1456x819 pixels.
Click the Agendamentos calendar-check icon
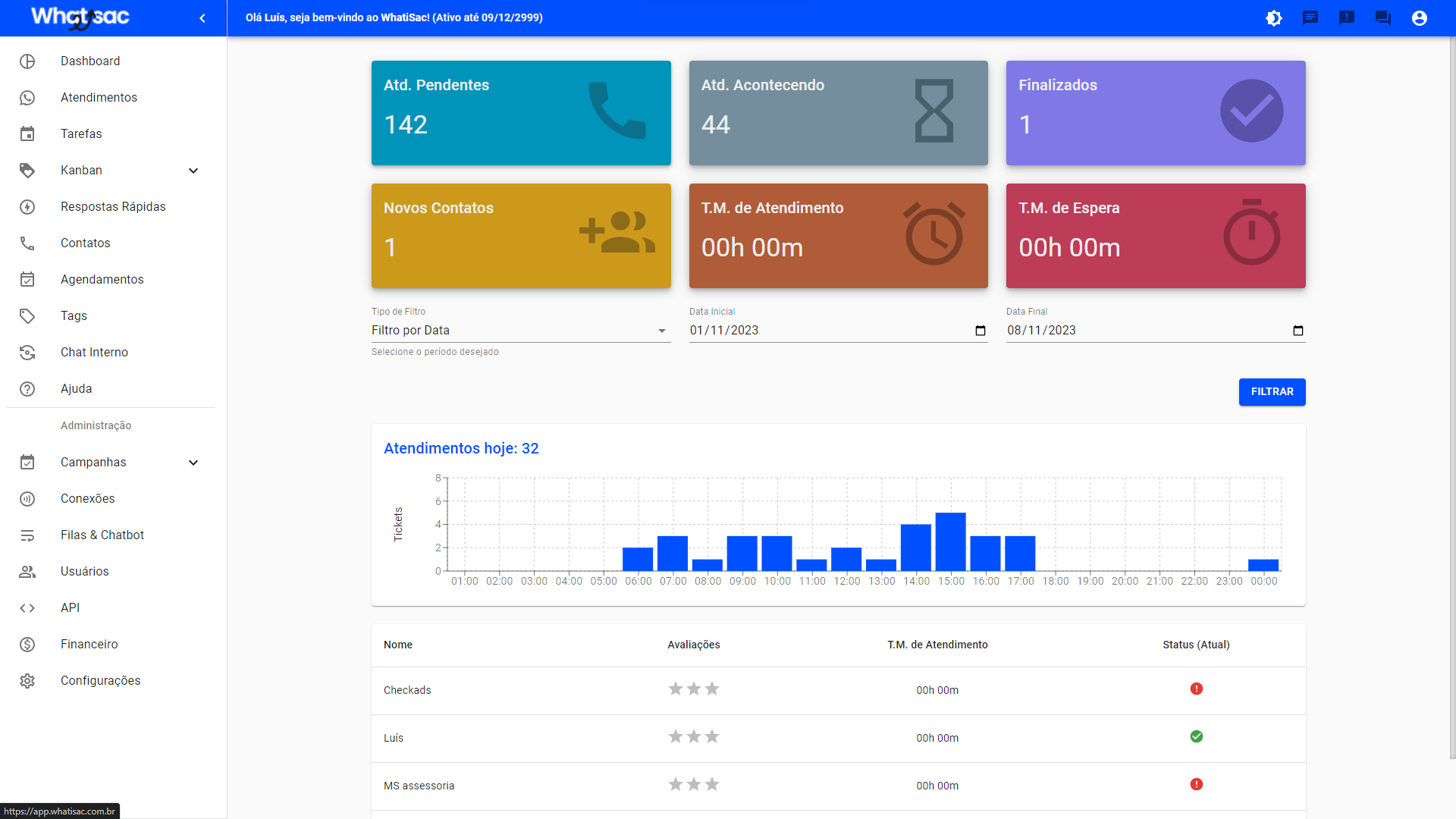(27, 280)
